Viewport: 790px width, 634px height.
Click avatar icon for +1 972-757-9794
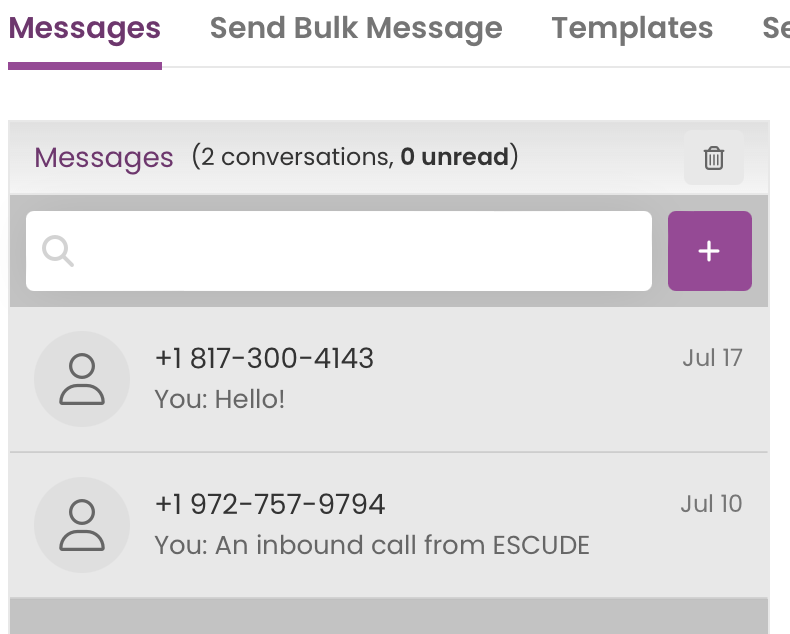[x=82, y=525]
